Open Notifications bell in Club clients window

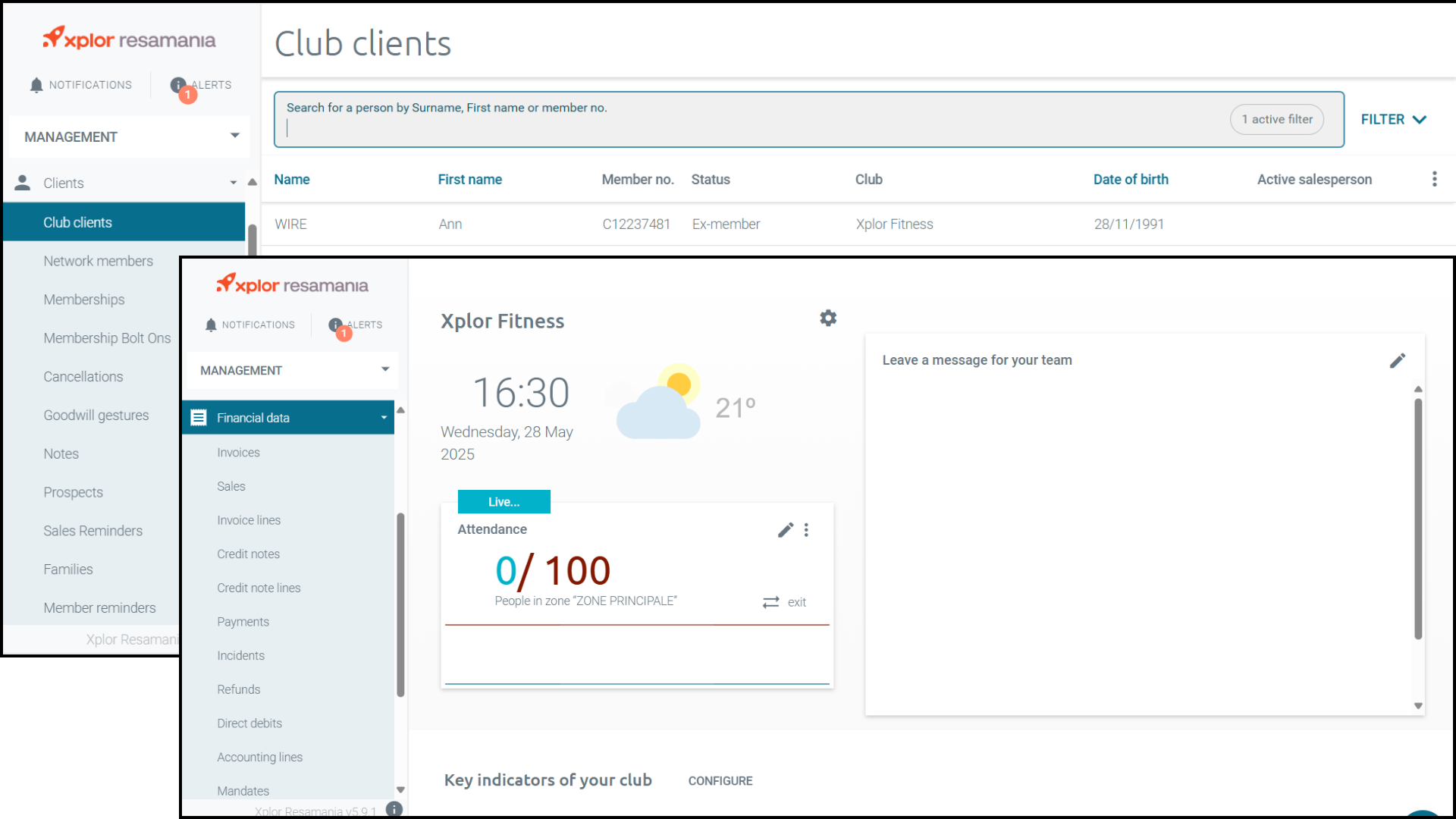point(36,85)
